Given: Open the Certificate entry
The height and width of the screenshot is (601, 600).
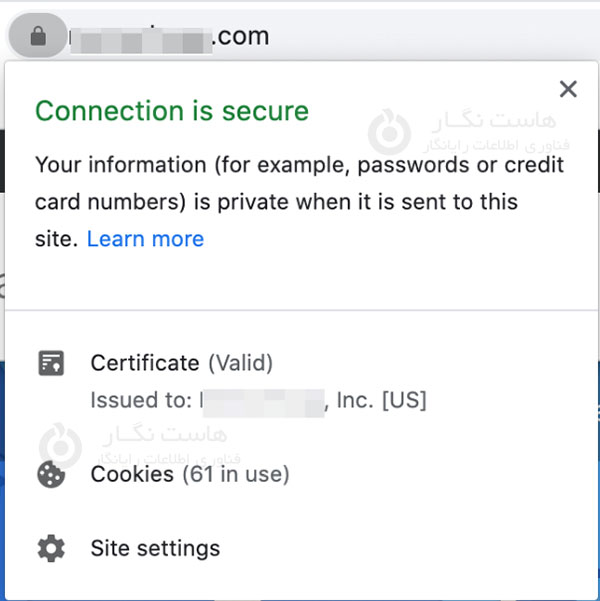Looking at the screenshot, I should [x=145, y=363].
